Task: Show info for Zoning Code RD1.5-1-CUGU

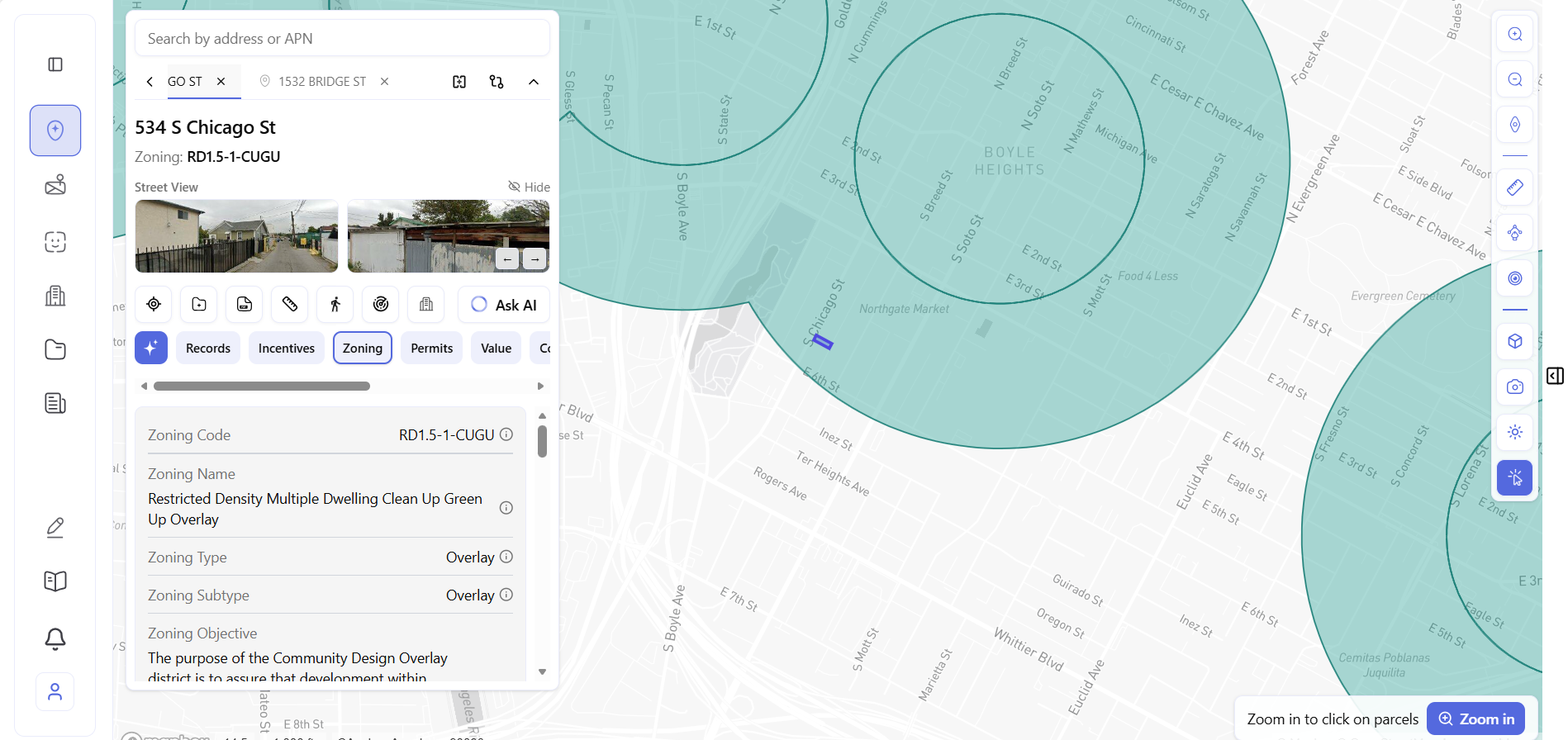Action: pyautogui.click(x=506, y=434)
